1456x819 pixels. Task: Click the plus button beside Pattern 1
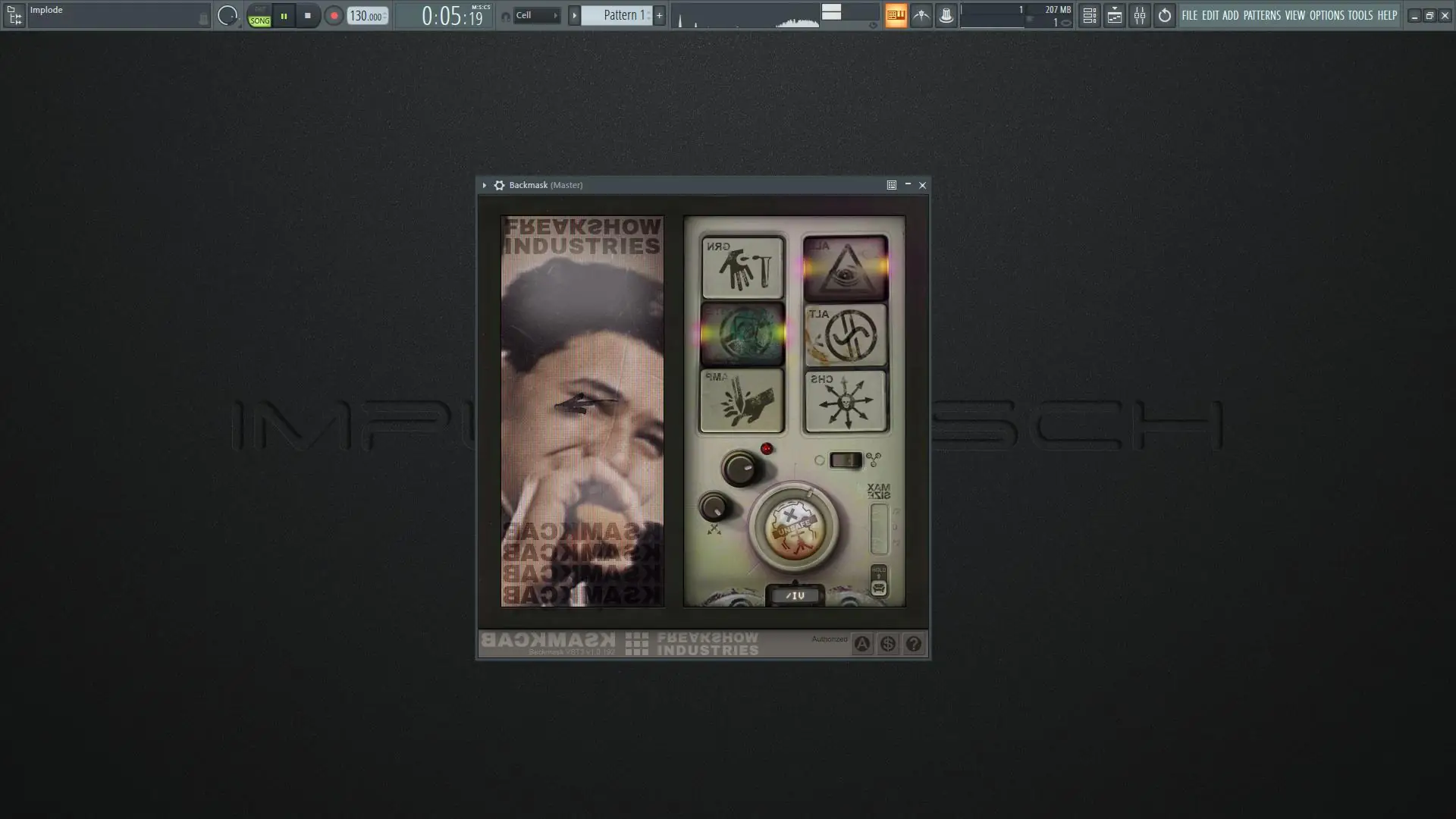[x=659, y=15]
